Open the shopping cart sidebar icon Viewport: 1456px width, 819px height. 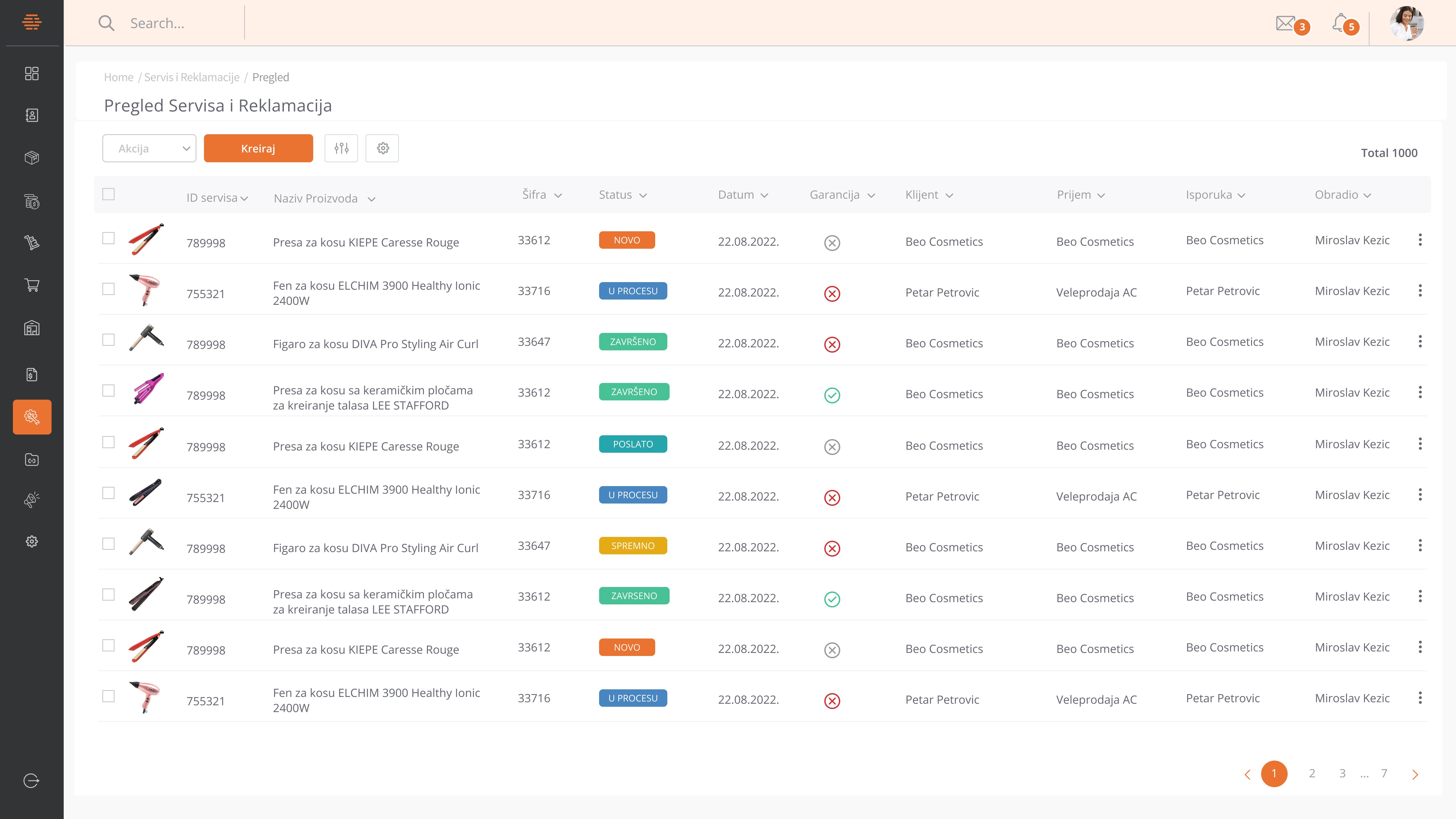32,285
